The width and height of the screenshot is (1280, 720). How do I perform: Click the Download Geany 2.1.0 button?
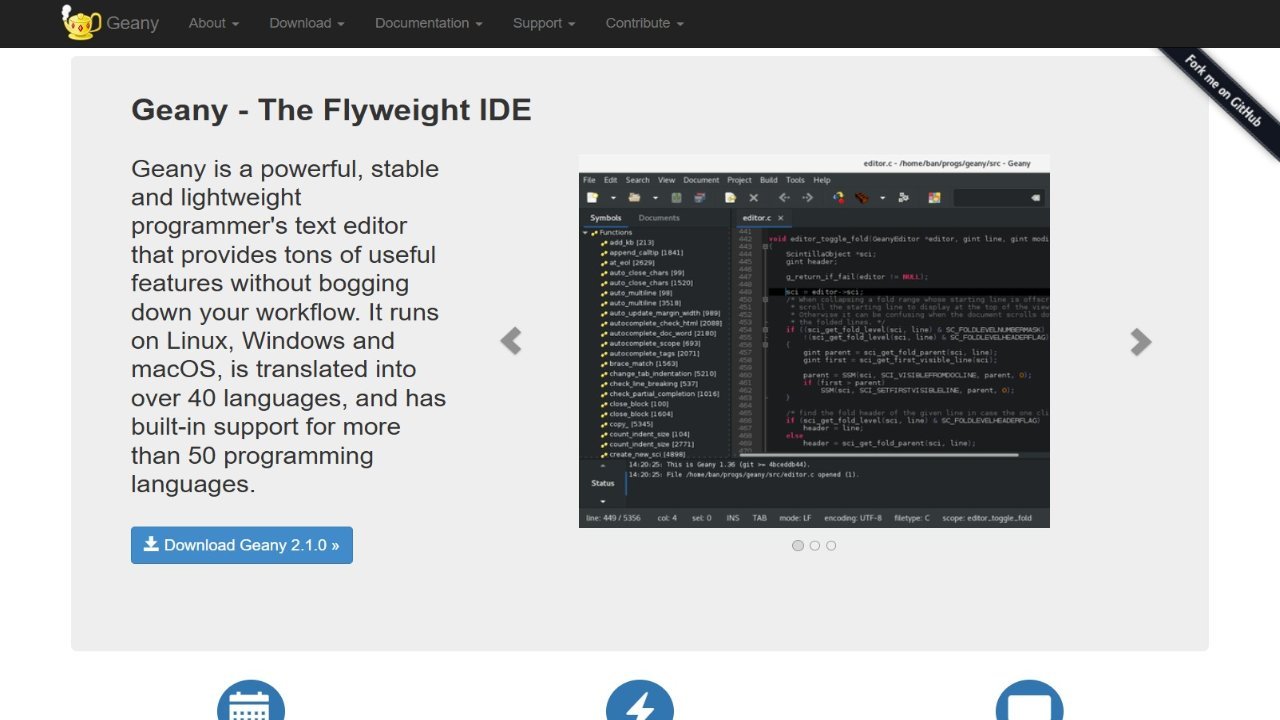pos(242,545)
